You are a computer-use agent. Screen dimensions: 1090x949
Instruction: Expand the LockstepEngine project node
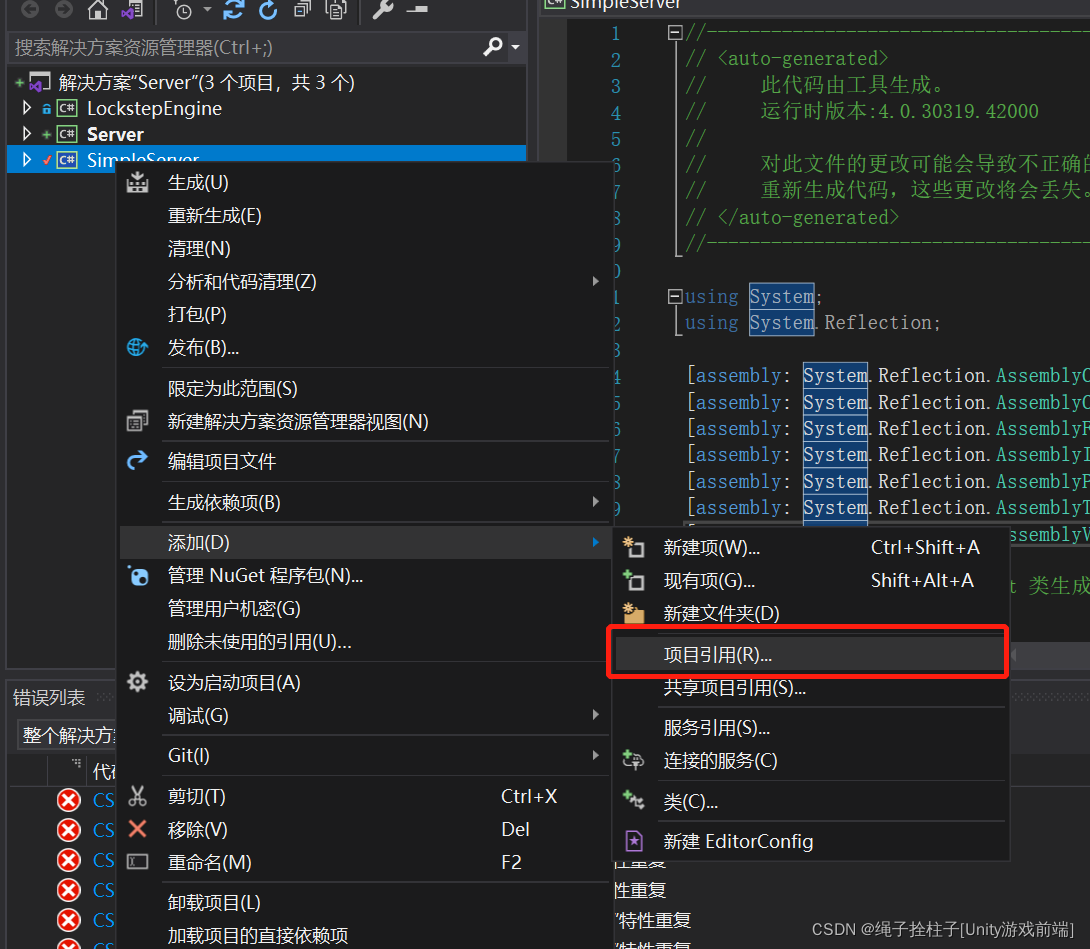point(26,108)
